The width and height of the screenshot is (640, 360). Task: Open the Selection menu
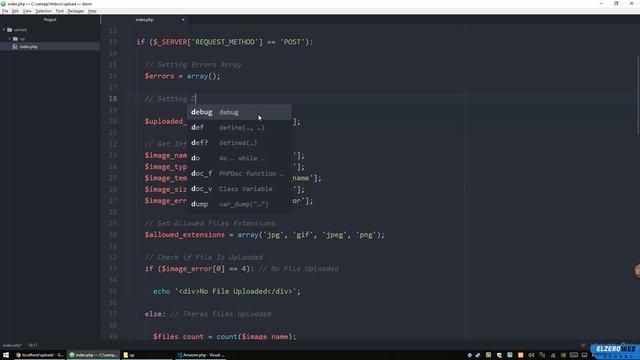(x=43, y=11)
